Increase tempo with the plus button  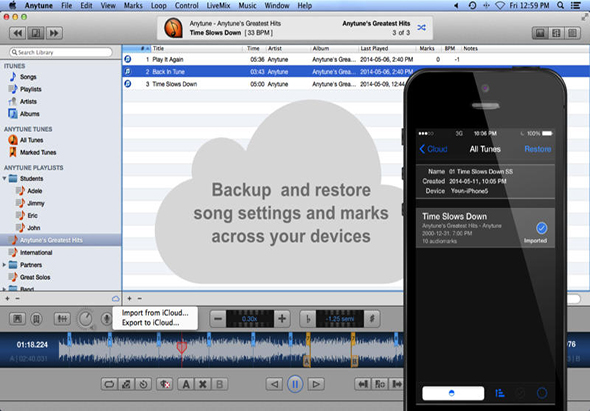(x=282, y=319)
